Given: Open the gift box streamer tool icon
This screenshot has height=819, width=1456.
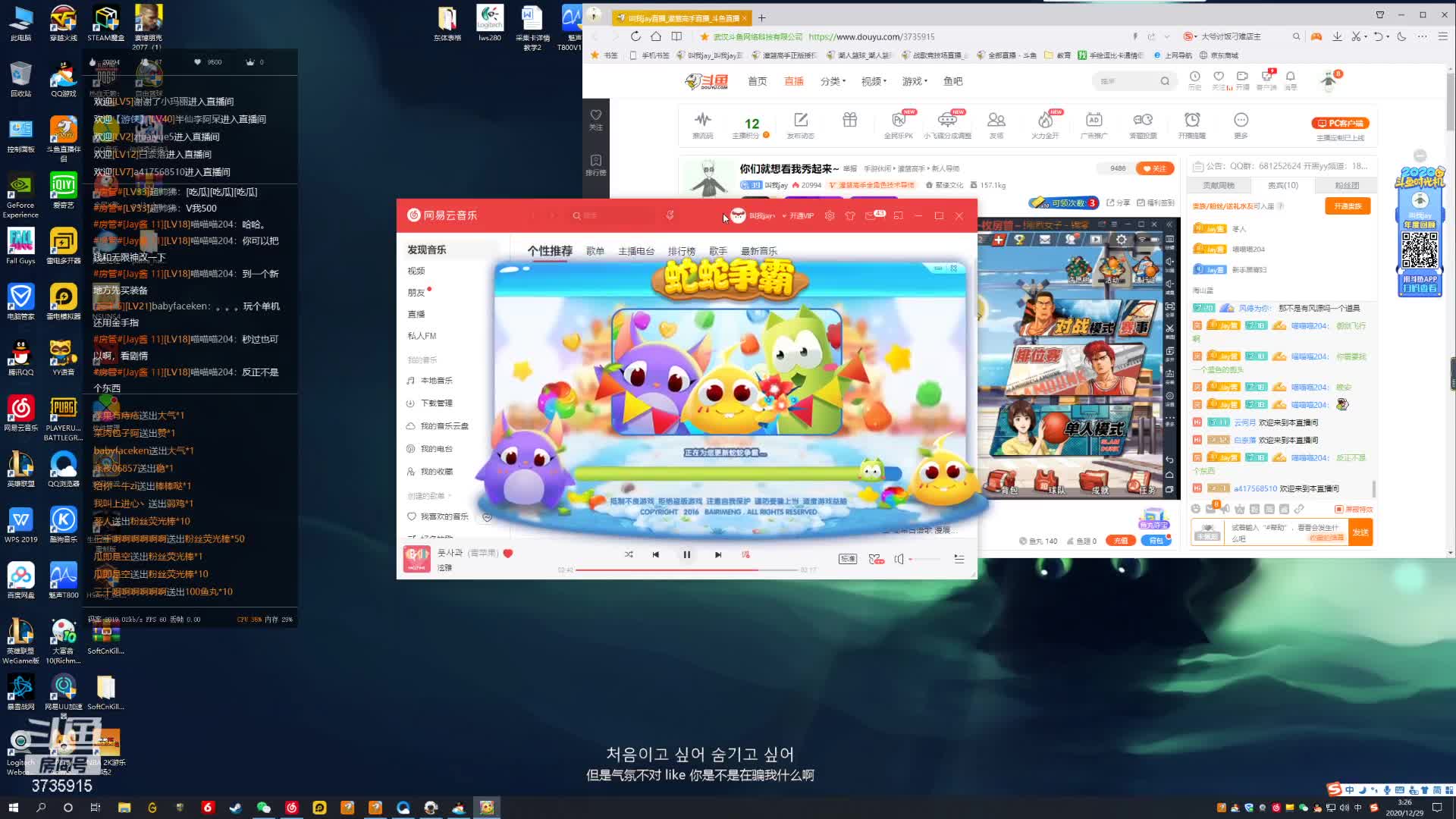Looking at the screenshot, I should (x=849, y=120).
